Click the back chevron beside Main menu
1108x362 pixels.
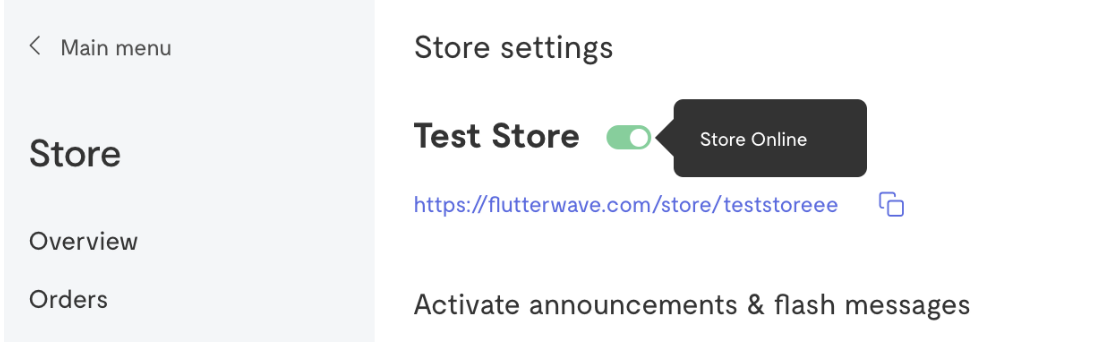[x=35, y=47]
